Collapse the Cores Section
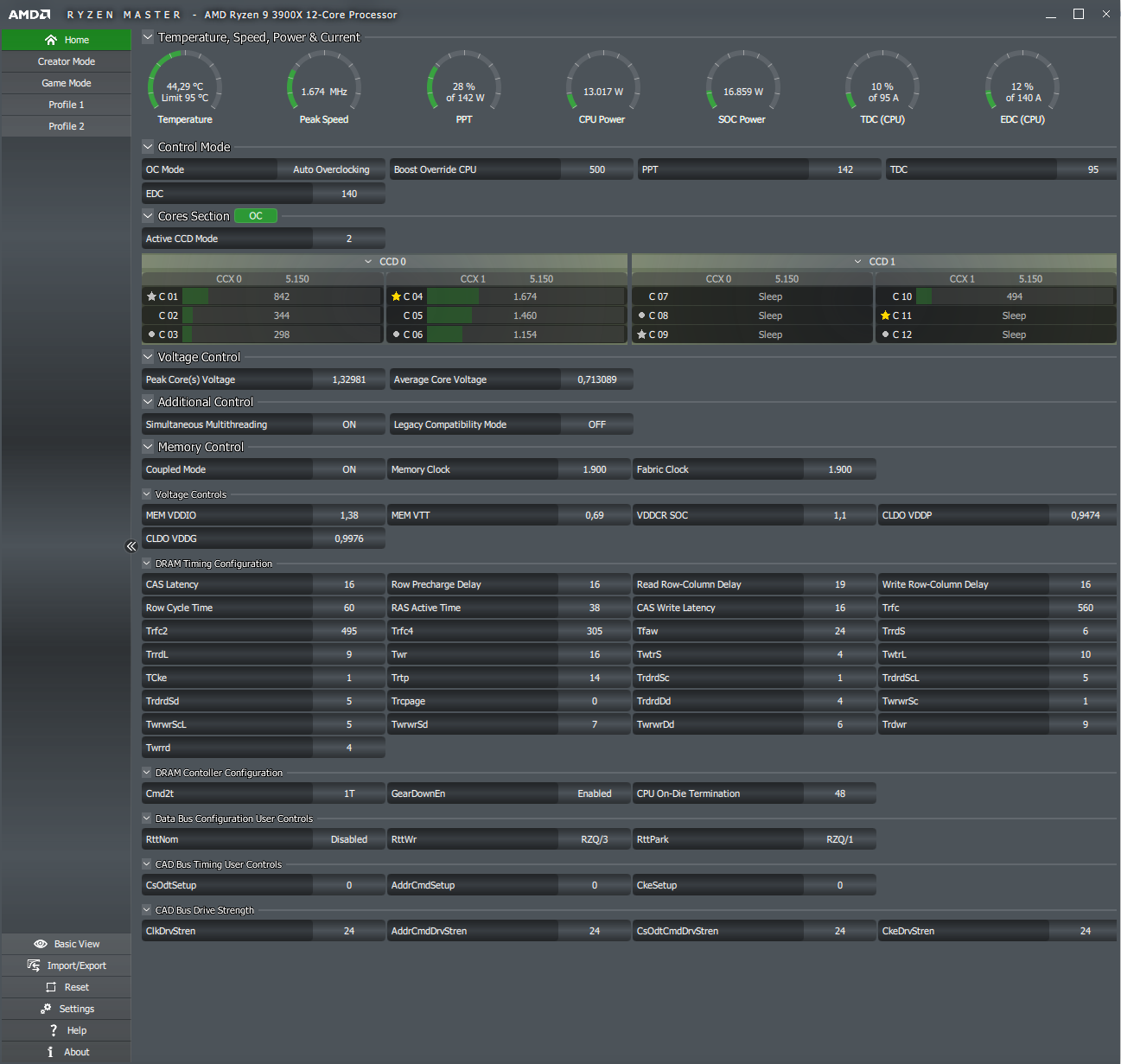 click(x=148, y=216)
